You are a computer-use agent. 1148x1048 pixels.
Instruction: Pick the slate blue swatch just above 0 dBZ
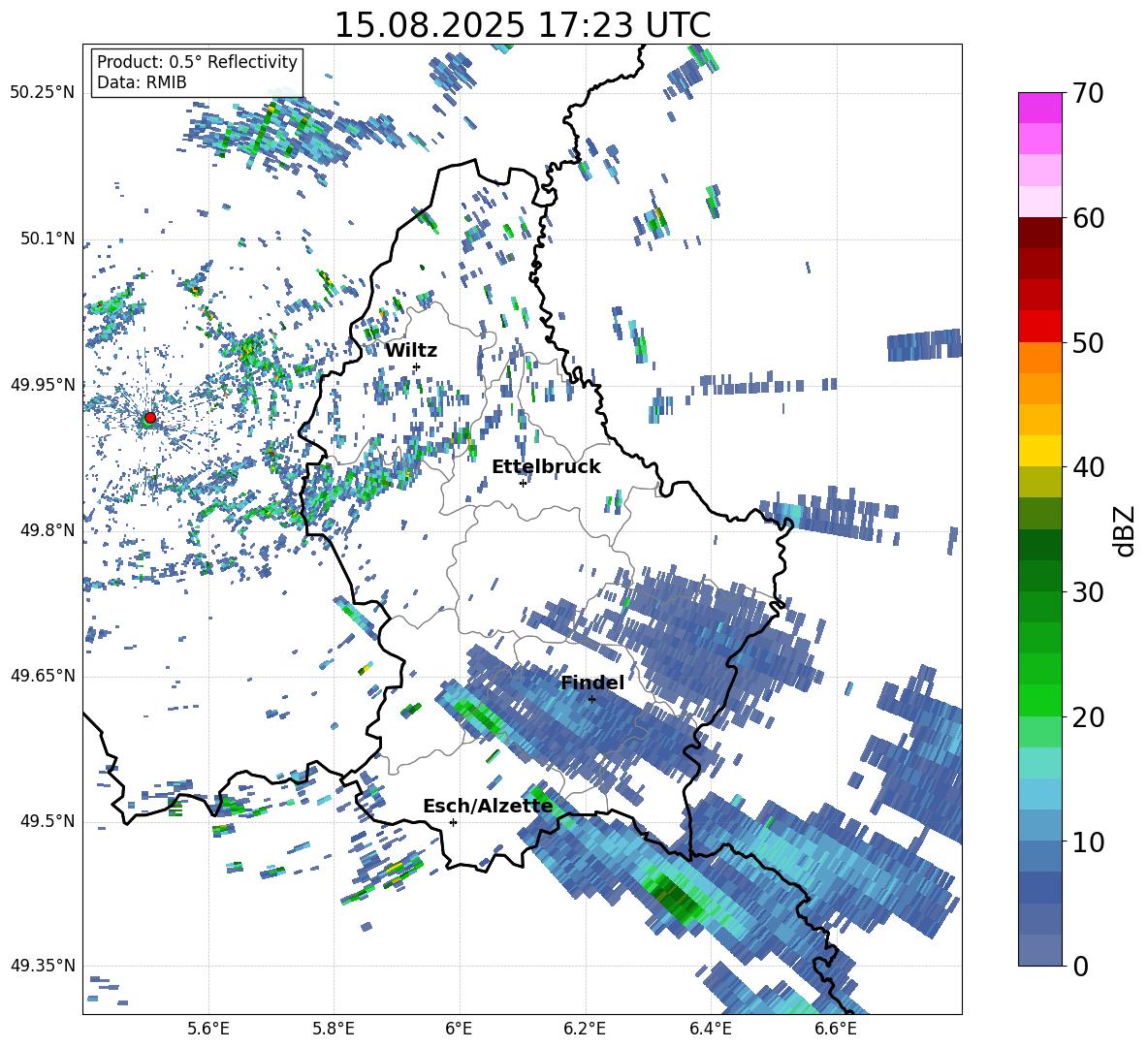pyautogui.click(x=1039, y=950)
